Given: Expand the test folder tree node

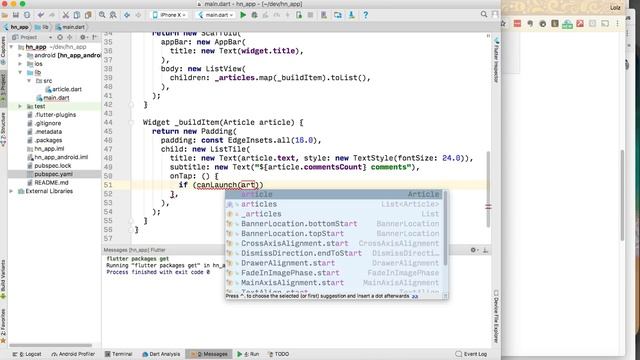Looking at the screenshot, I should coord(20,106).
